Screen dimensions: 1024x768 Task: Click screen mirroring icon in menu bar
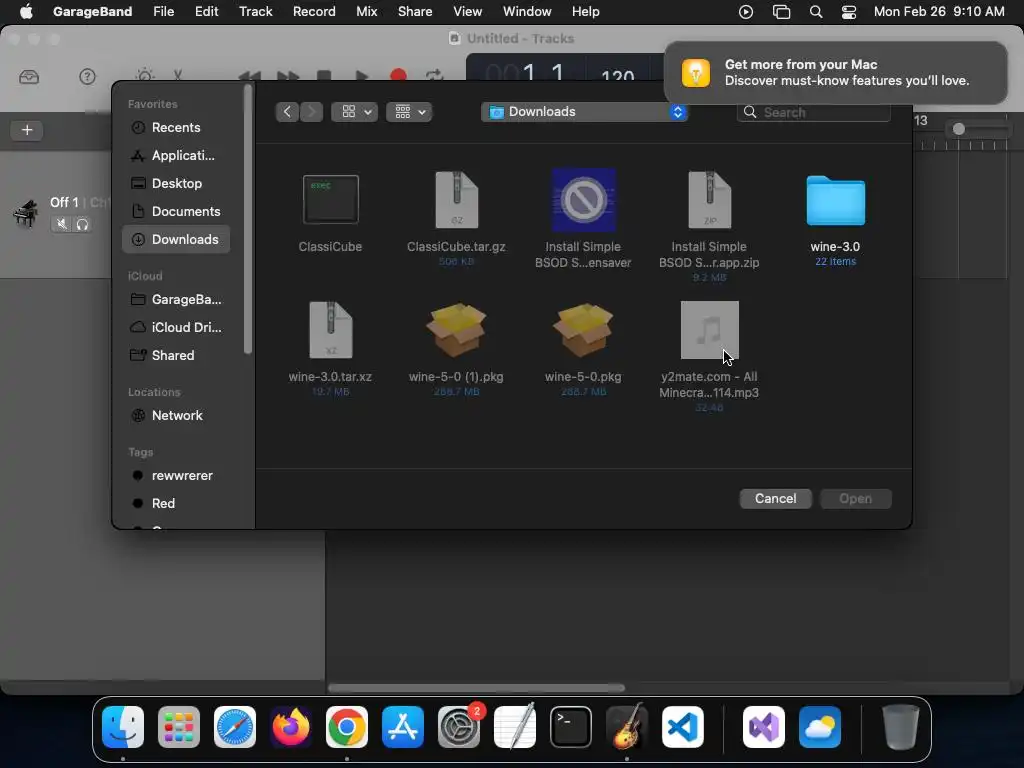pyautogui.click(x=781, y=12)
